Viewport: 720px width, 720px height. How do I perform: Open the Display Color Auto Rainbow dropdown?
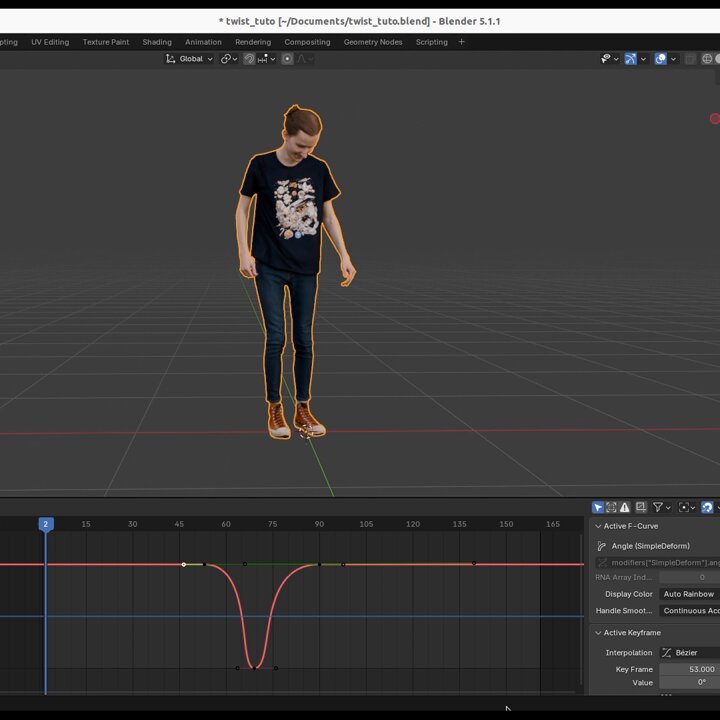(689, 594)
